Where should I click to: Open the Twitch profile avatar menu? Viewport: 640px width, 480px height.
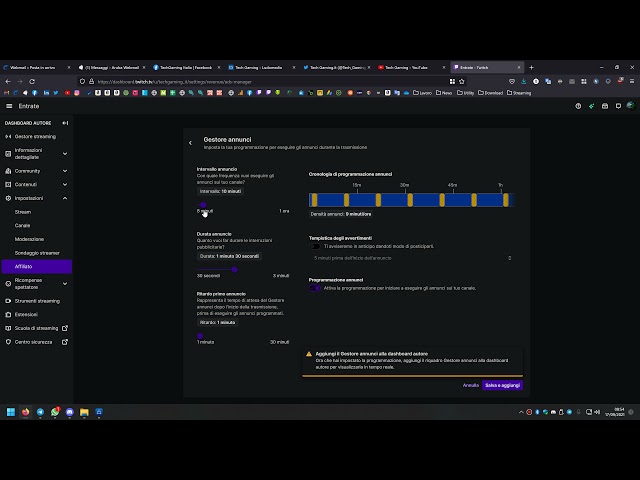click(631, 106)
